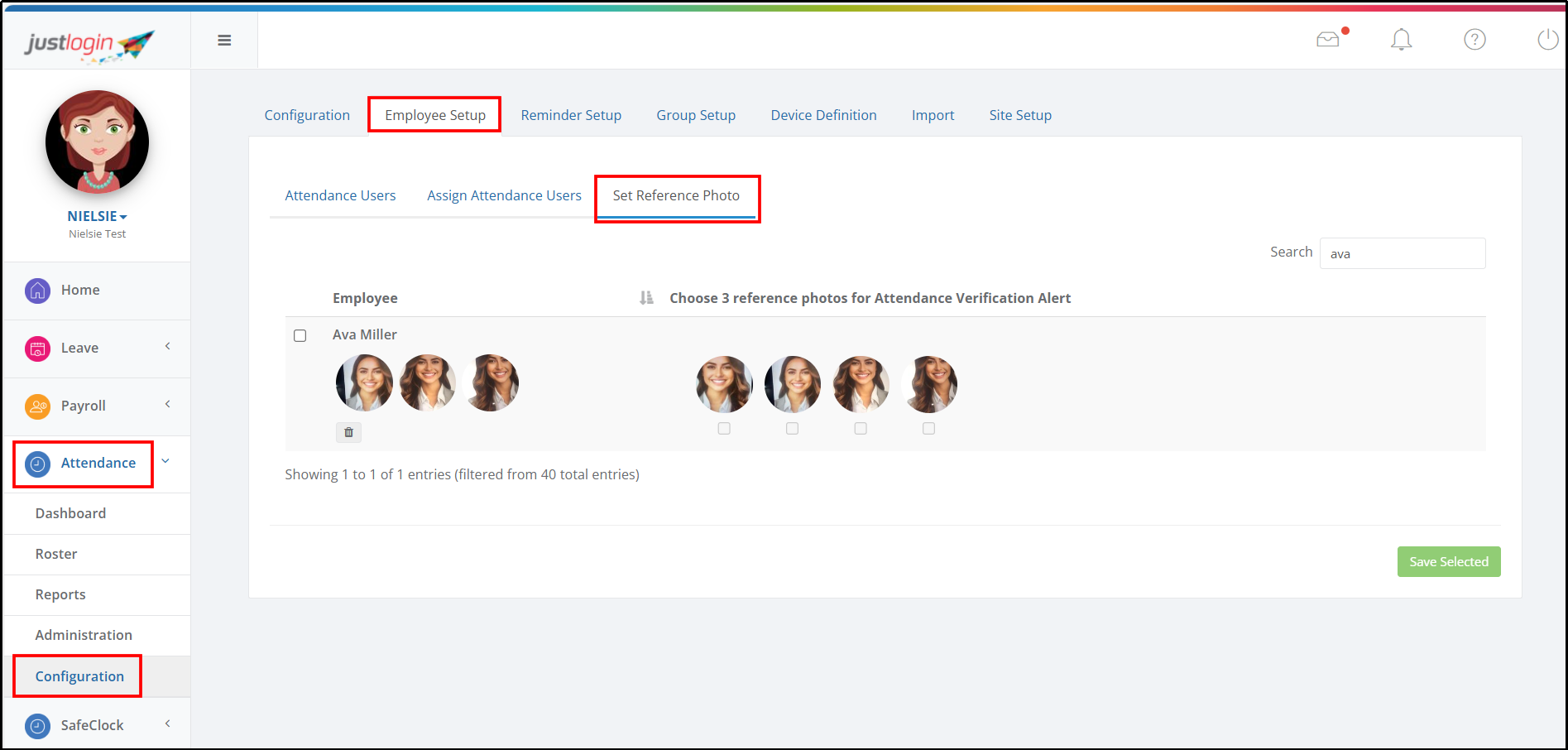The width and height of the screenshot is (1568, 750).
Task: Tick checkbox under third candidate photo
Action: 861,429
